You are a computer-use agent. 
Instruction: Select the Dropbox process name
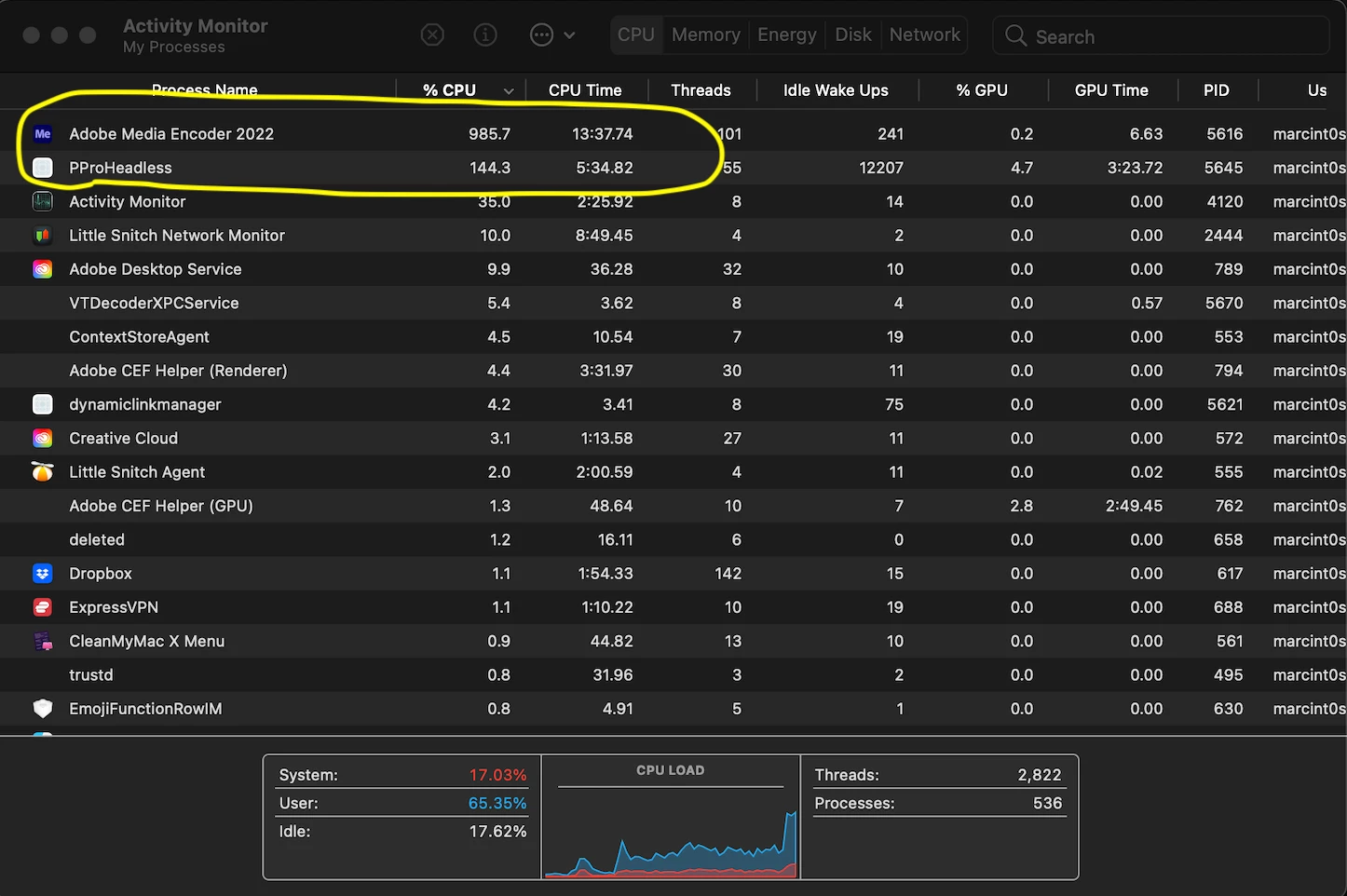[101, 574]
